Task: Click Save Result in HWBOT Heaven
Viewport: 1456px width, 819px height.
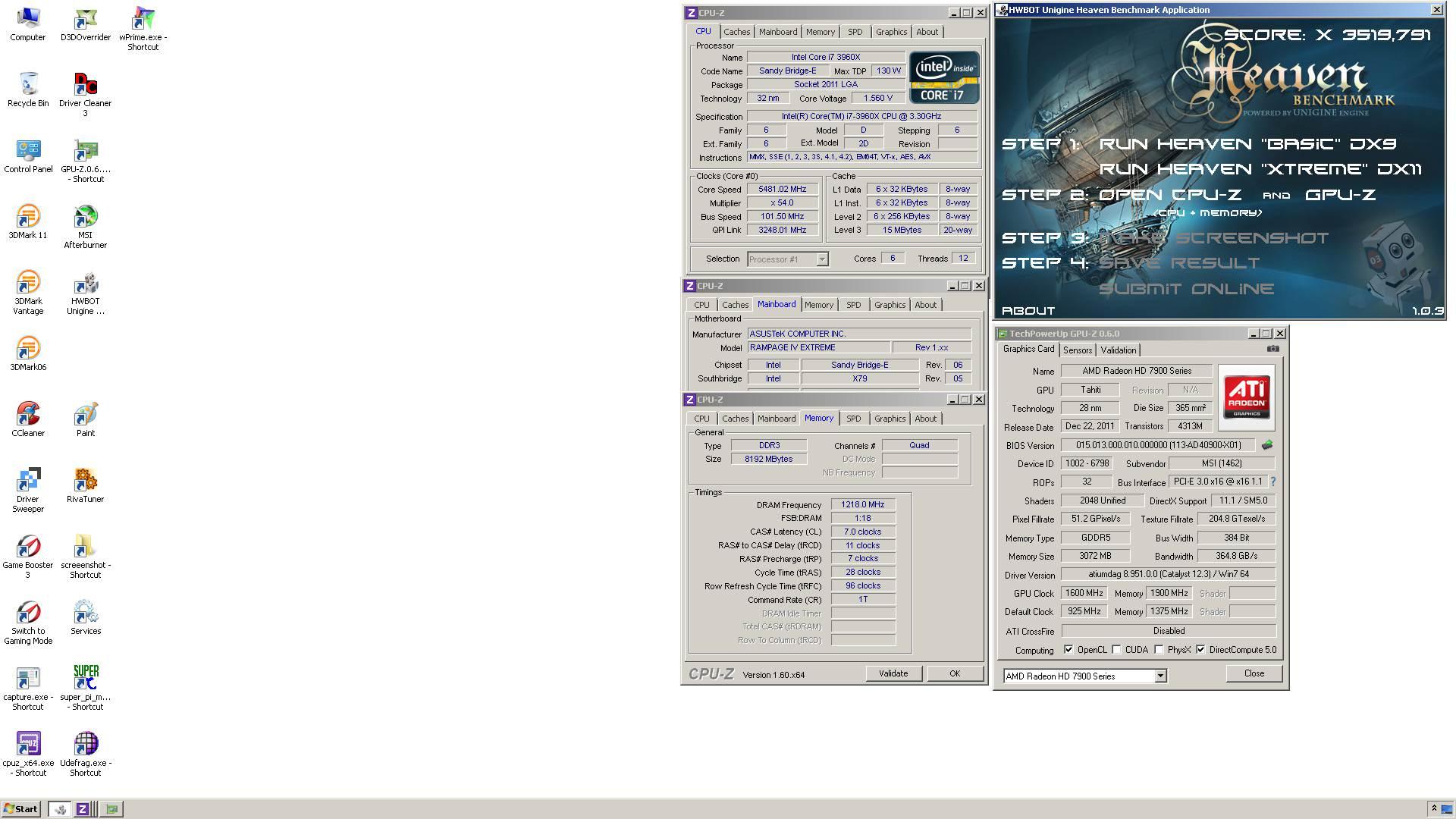Action: coord(1179,263)
